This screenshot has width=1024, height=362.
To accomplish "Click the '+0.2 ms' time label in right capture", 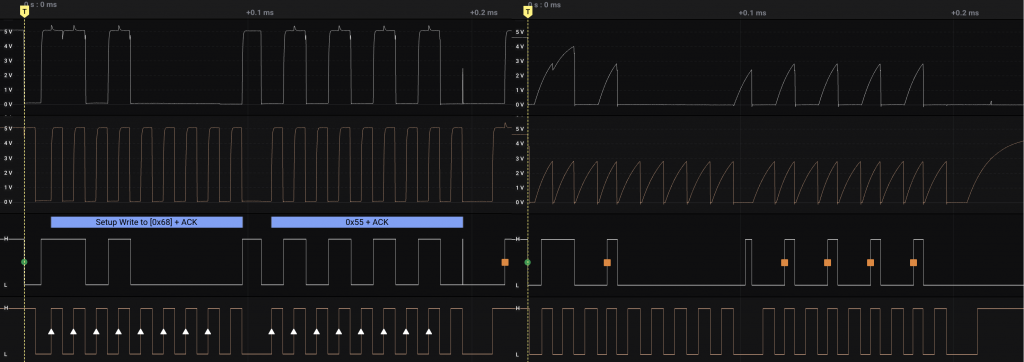I will [x=965, y=13].
